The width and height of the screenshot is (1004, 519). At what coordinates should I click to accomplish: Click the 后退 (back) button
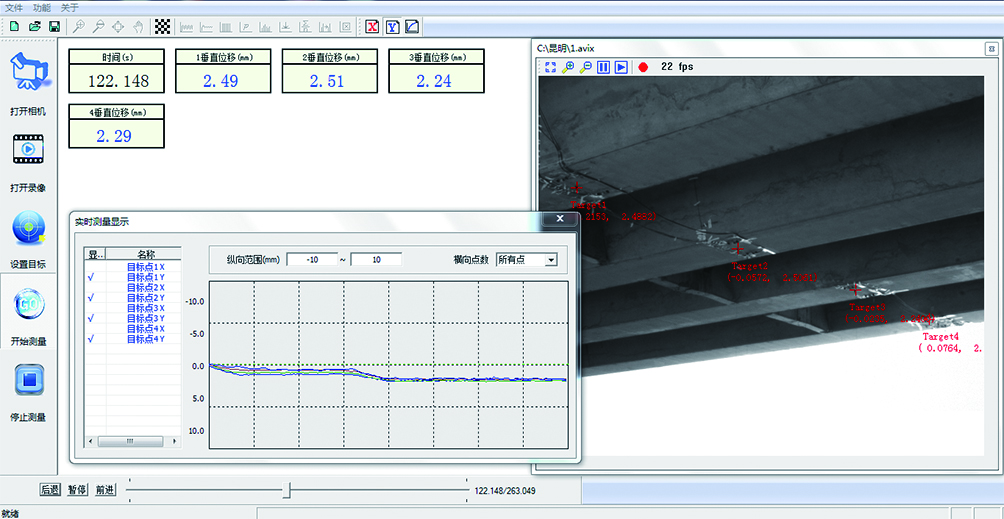pos(50,490)
